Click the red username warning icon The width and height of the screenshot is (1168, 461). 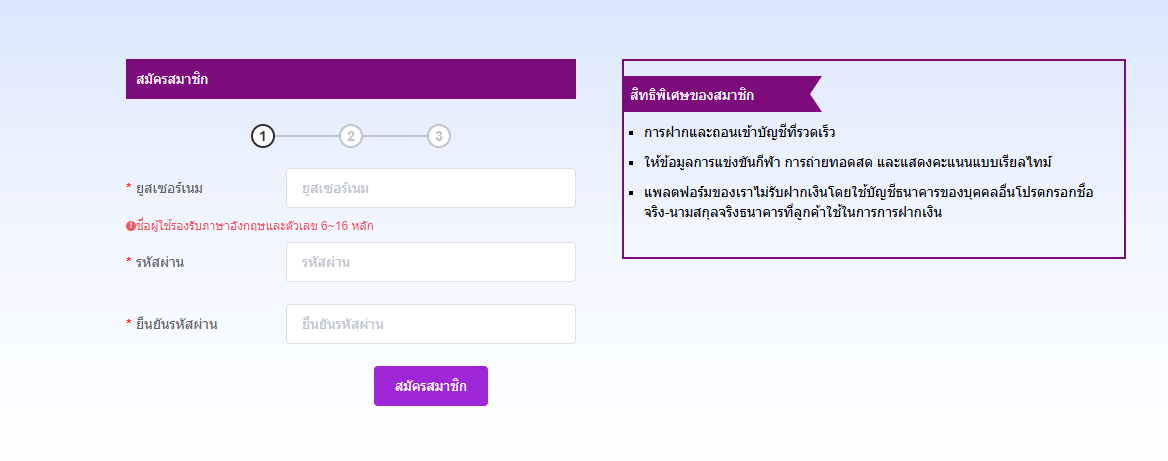(x=130, y=226)
